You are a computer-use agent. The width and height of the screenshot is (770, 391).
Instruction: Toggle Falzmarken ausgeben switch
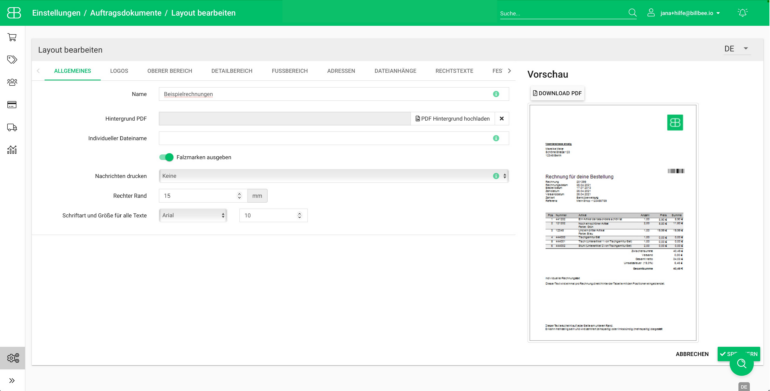tap(166, 157)
